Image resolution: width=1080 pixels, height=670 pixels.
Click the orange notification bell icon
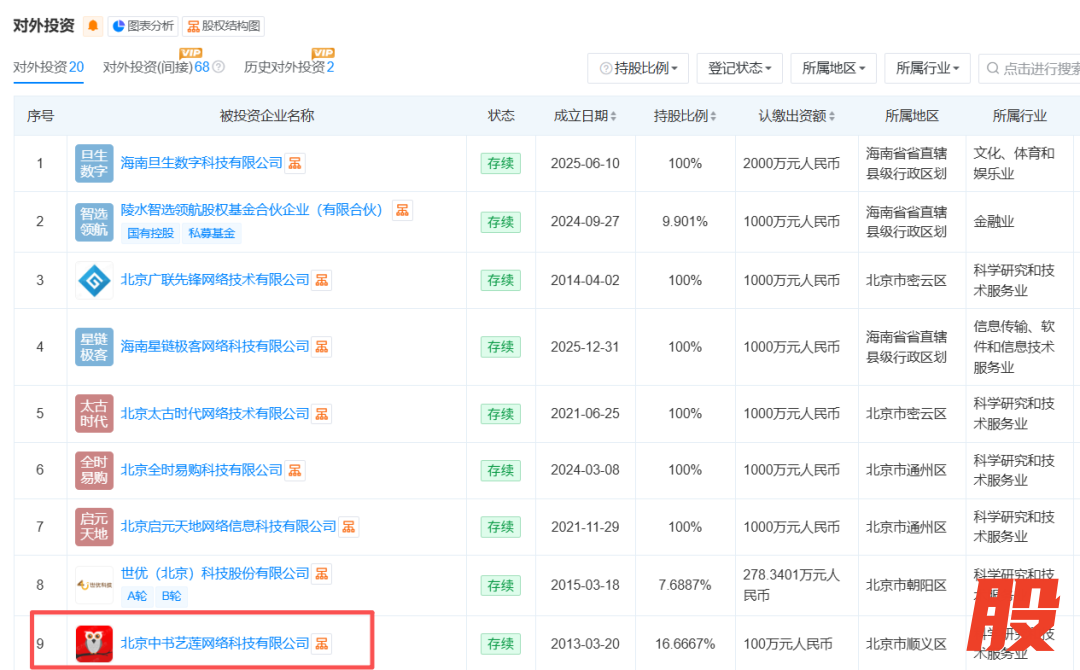coord(93,26)
